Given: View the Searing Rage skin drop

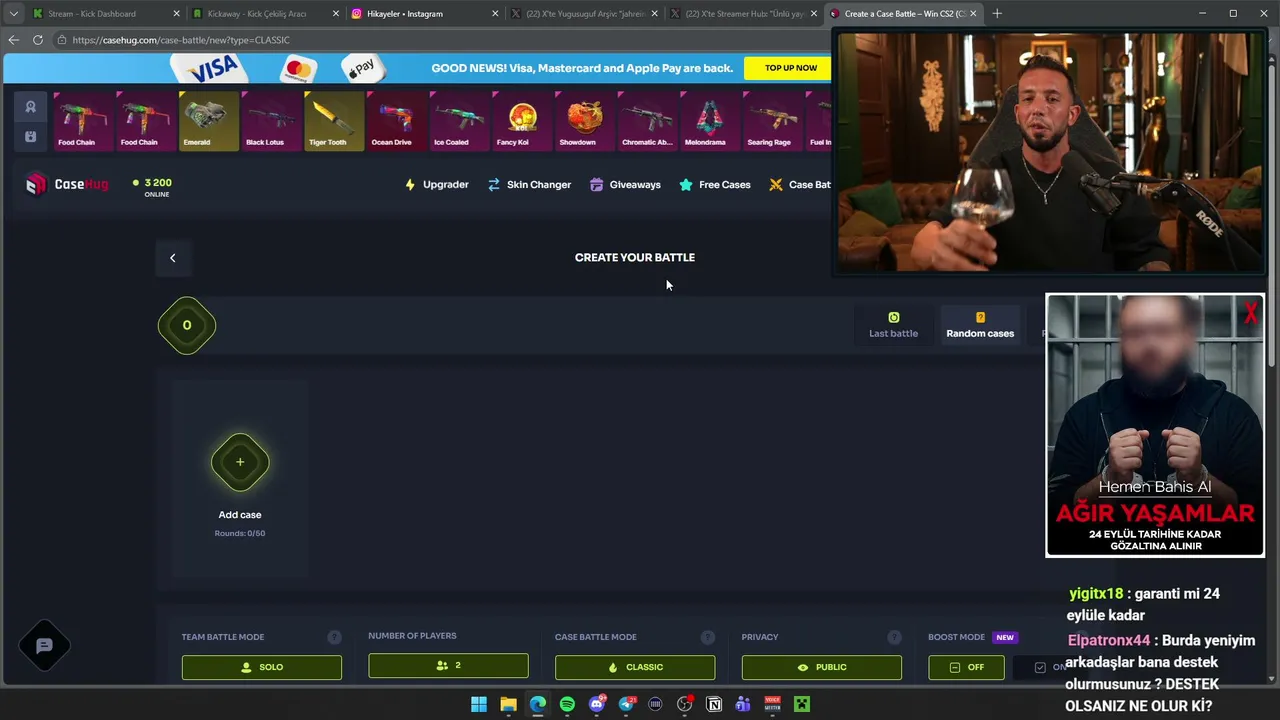Looking at the screenshot, I should tap(773, 121).
